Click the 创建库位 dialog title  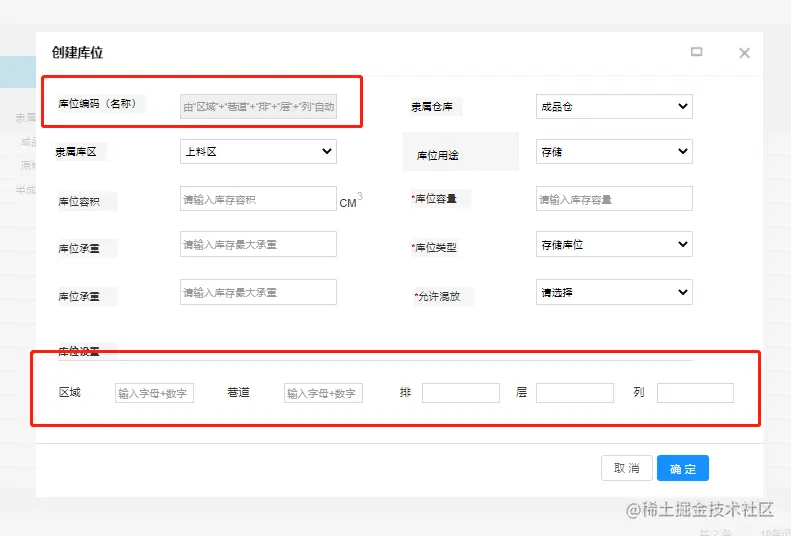[x=77, y=52]
